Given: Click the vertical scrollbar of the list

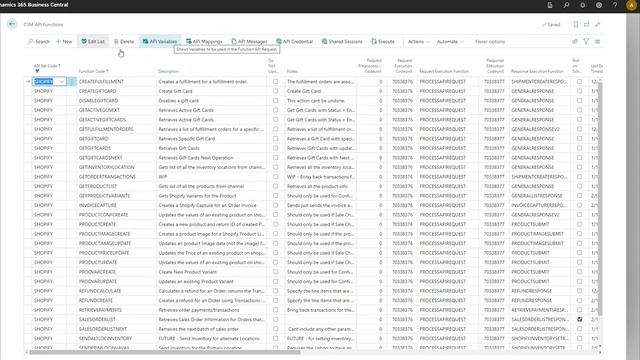Looking at the screenshot, I should 600,198.
